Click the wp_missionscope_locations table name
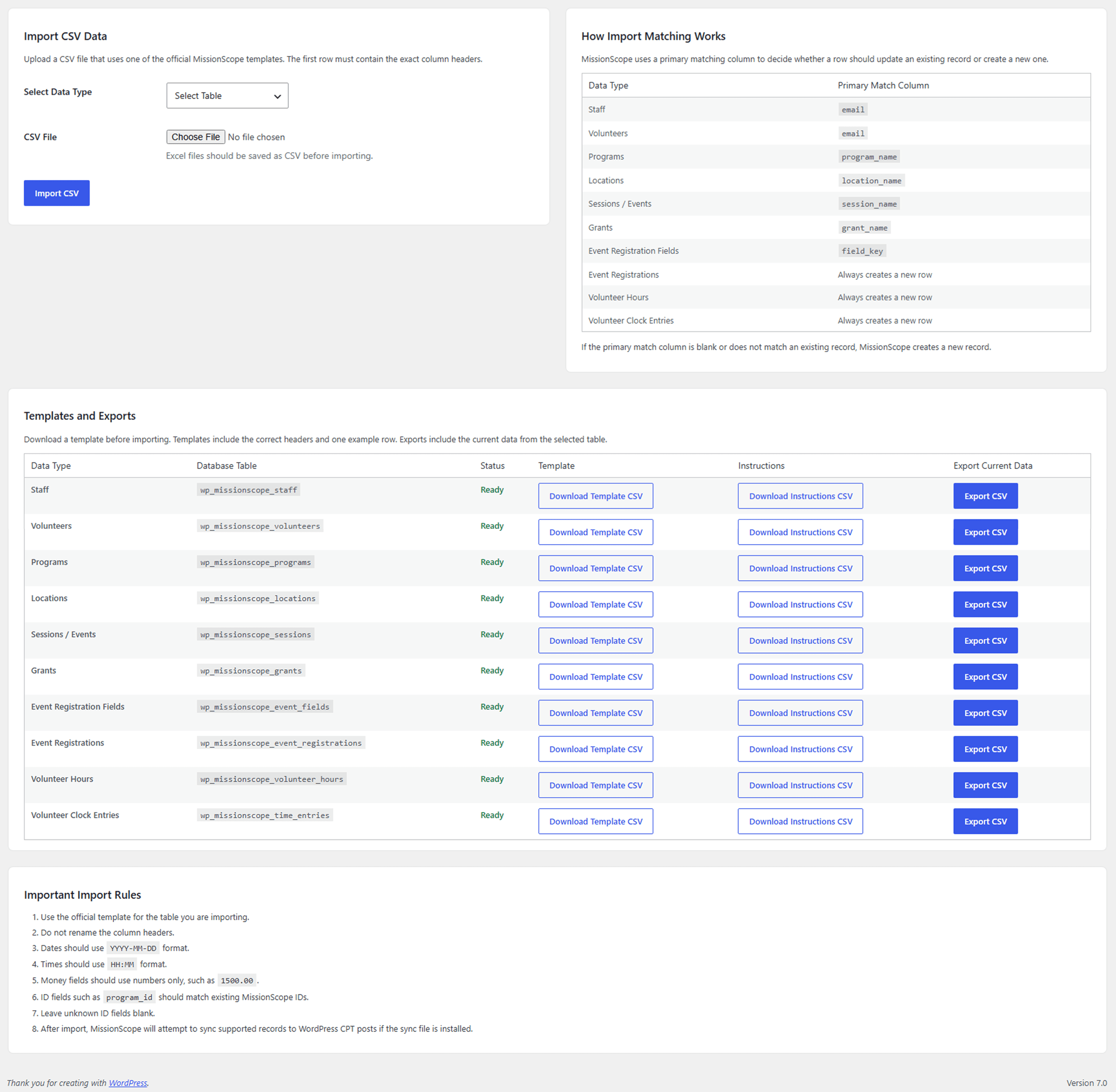 258,598
